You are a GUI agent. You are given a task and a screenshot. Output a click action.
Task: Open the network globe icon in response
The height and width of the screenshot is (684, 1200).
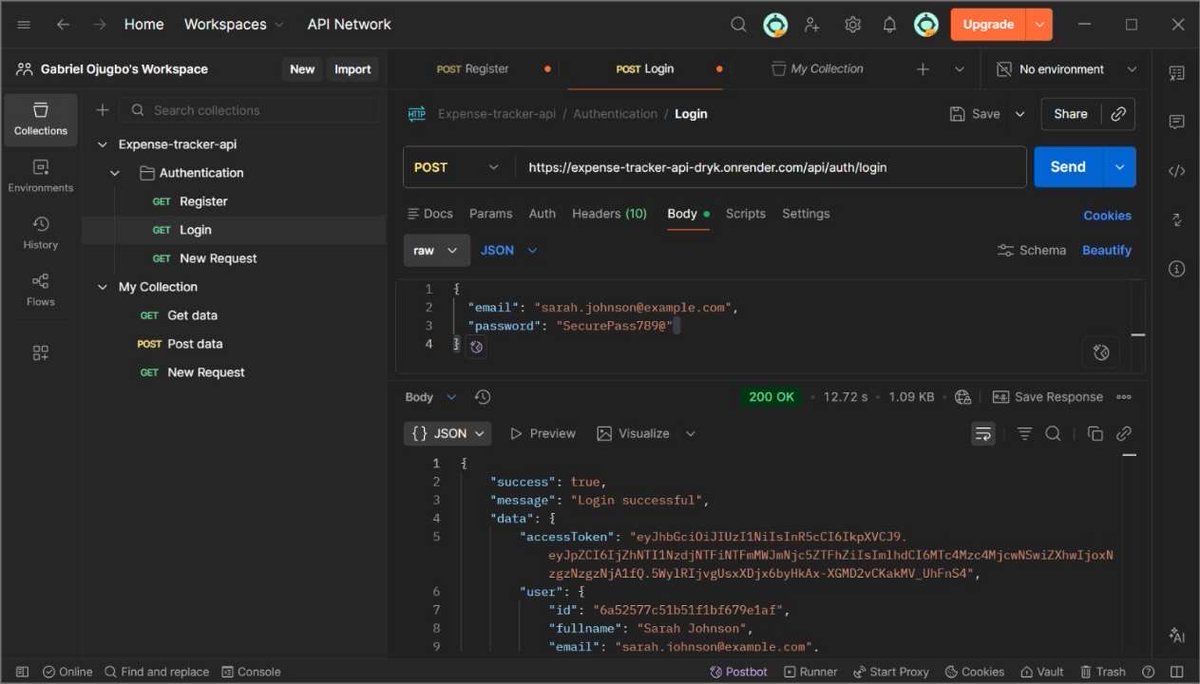coord(963,397)
